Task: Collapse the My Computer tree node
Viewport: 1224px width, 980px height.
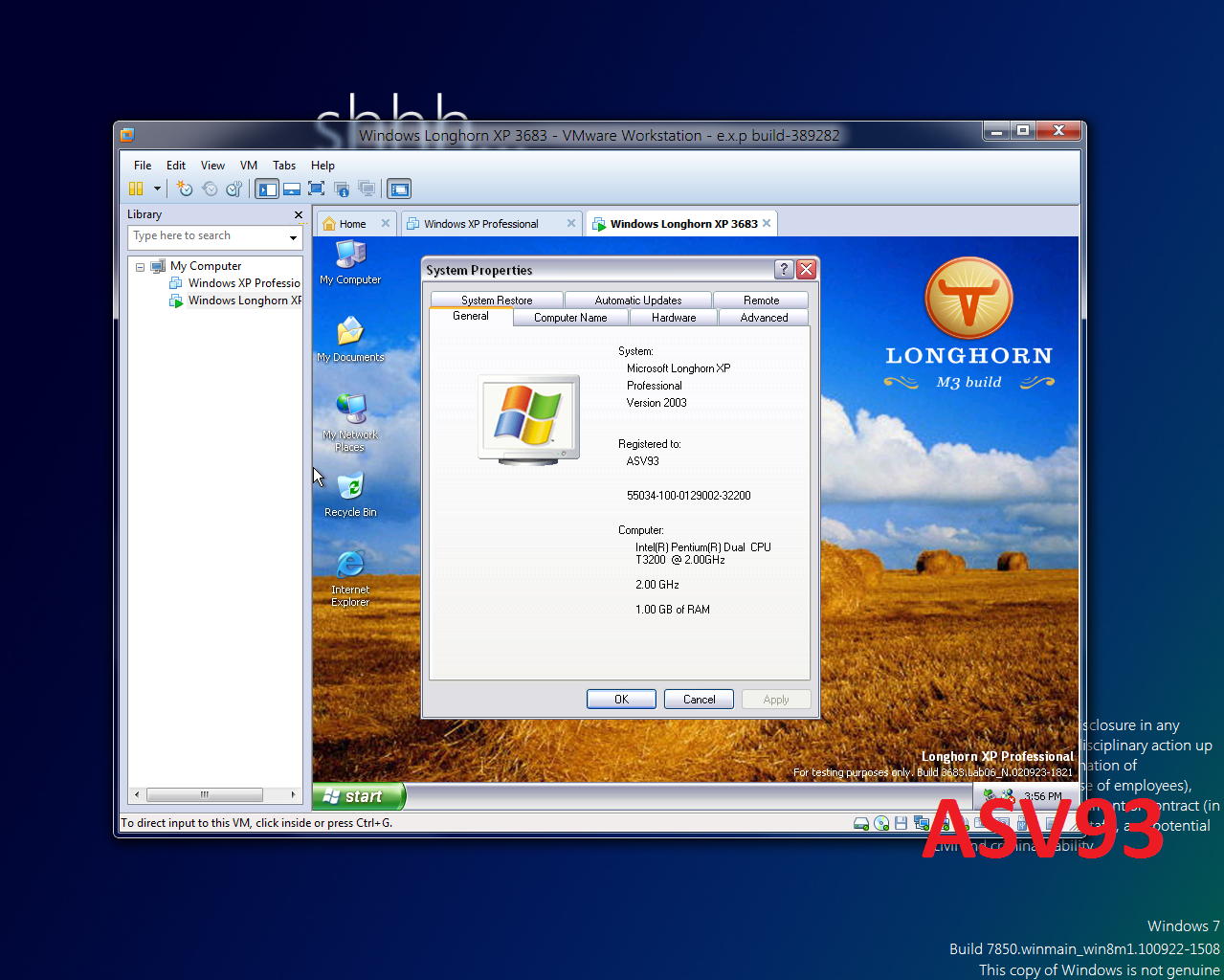Action: 140,267
